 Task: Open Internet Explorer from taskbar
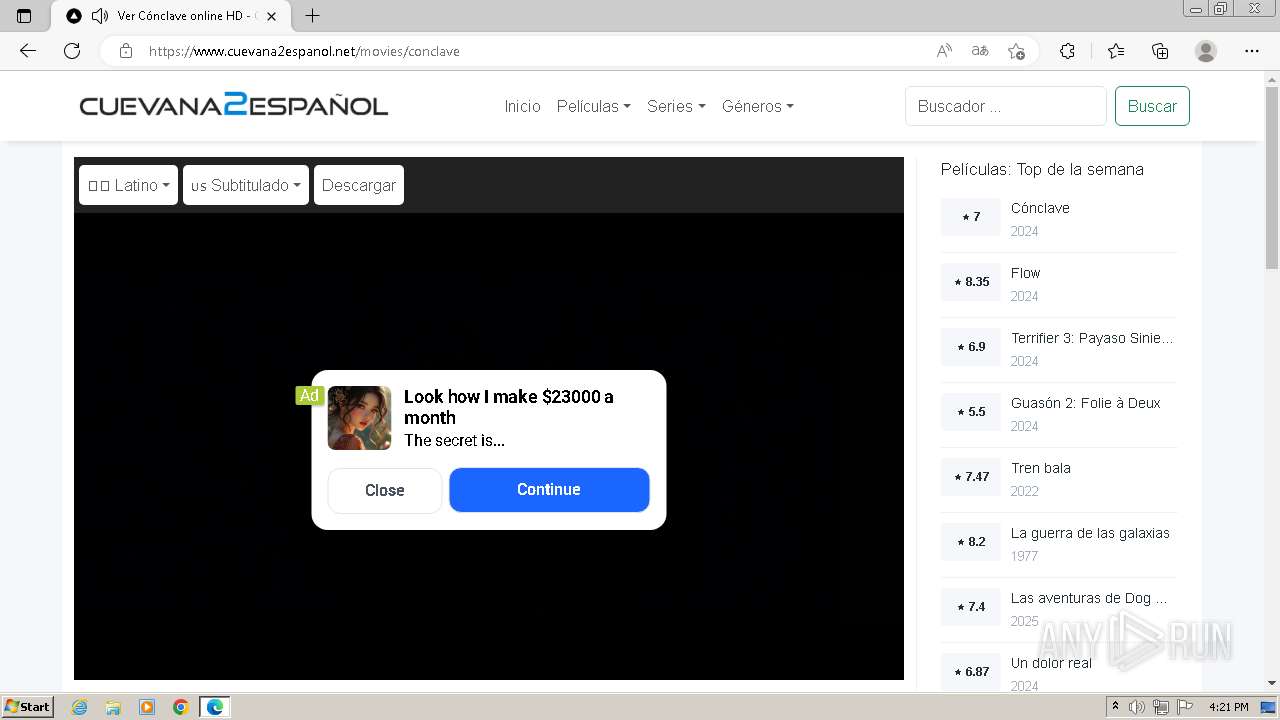click(x=79, y=707)
